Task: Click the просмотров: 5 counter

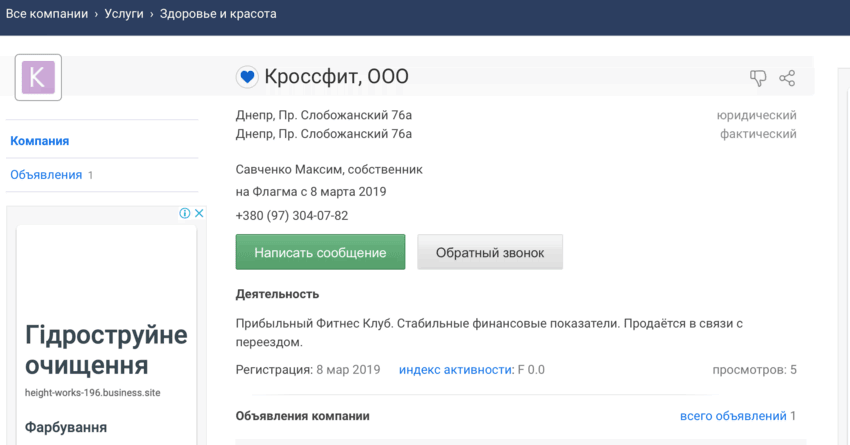Action: (755, 370)
